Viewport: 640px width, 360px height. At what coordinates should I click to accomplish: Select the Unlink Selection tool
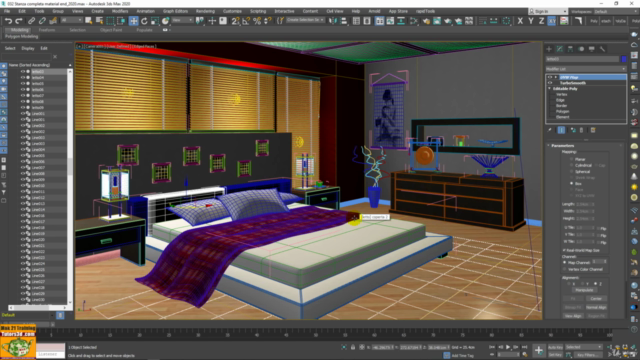pyautogui.click(x=42, y=20)
